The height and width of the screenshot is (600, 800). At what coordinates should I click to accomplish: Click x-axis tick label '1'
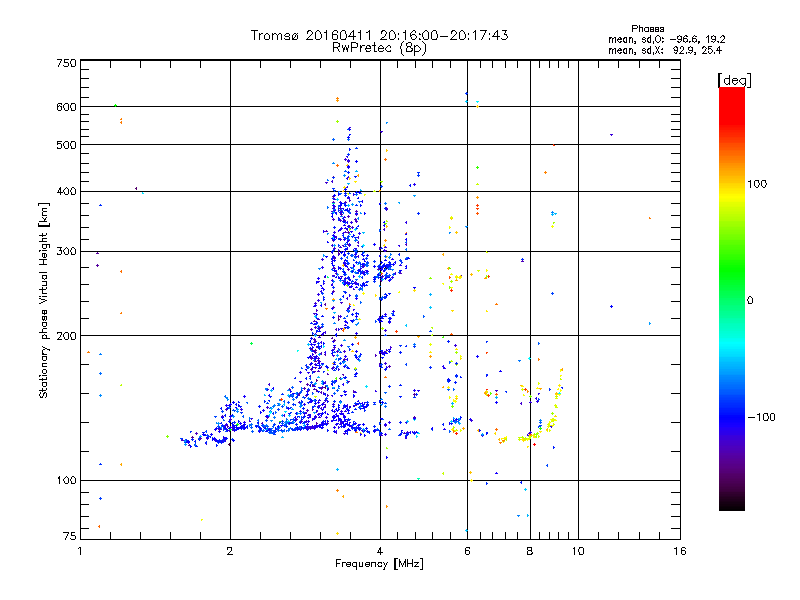click(80, 551)
